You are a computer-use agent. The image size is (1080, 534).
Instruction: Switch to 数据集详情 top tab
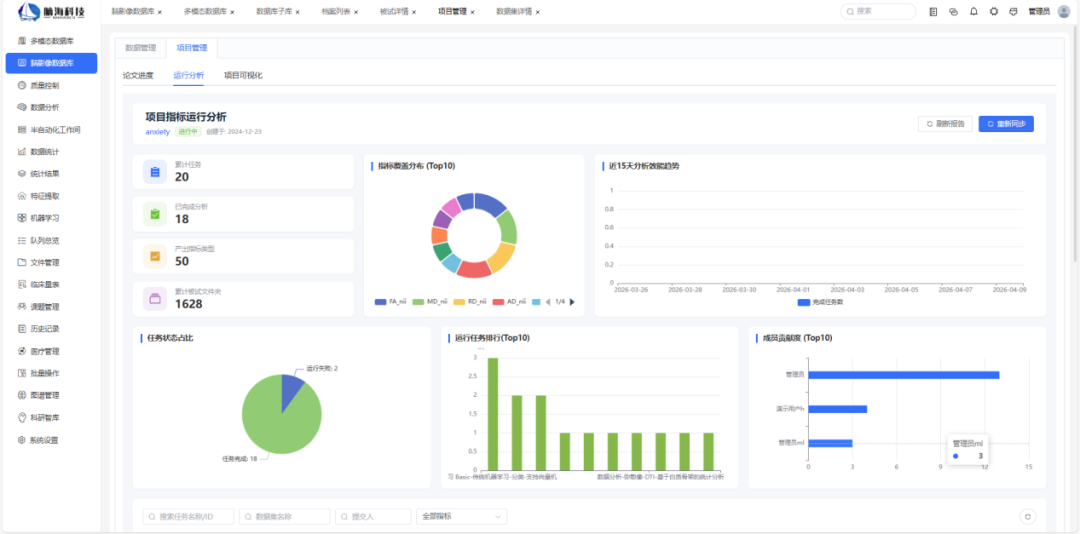point(514,12)
